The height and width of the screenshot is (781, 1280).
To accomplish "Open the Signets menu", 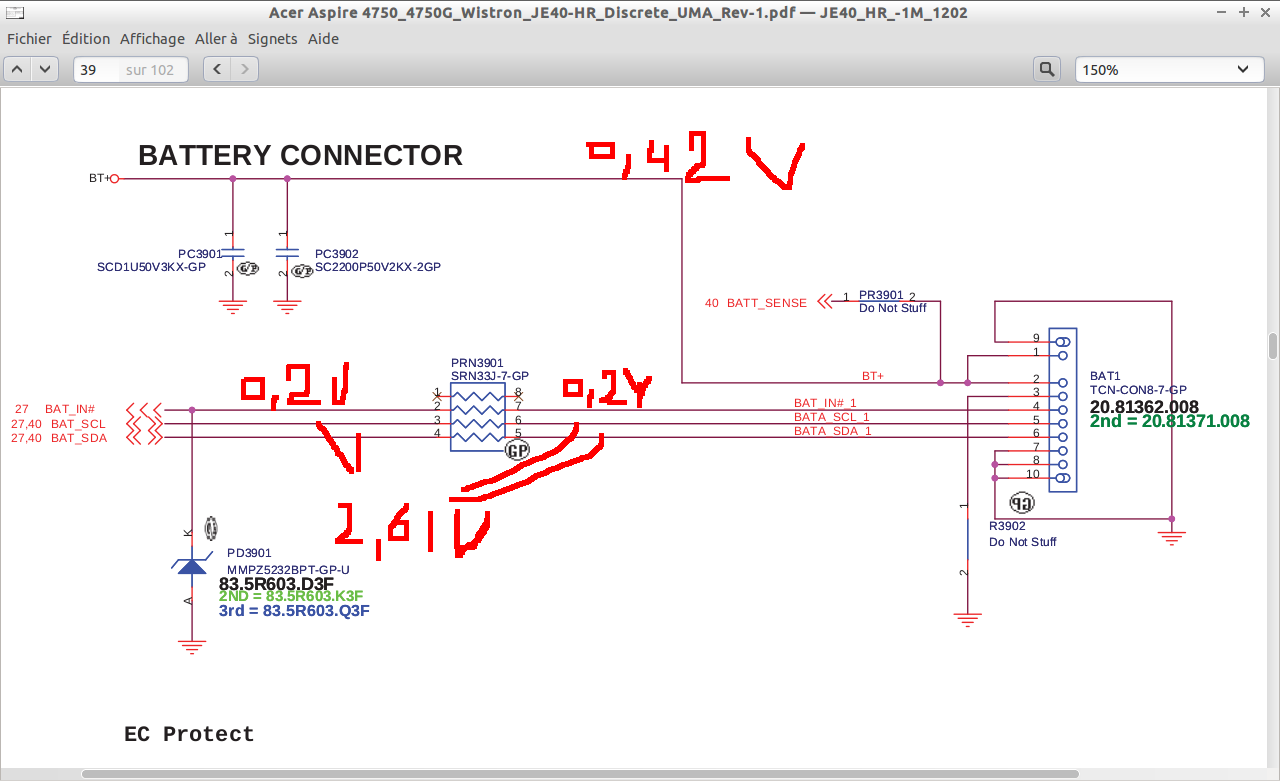I will [272, 39].
